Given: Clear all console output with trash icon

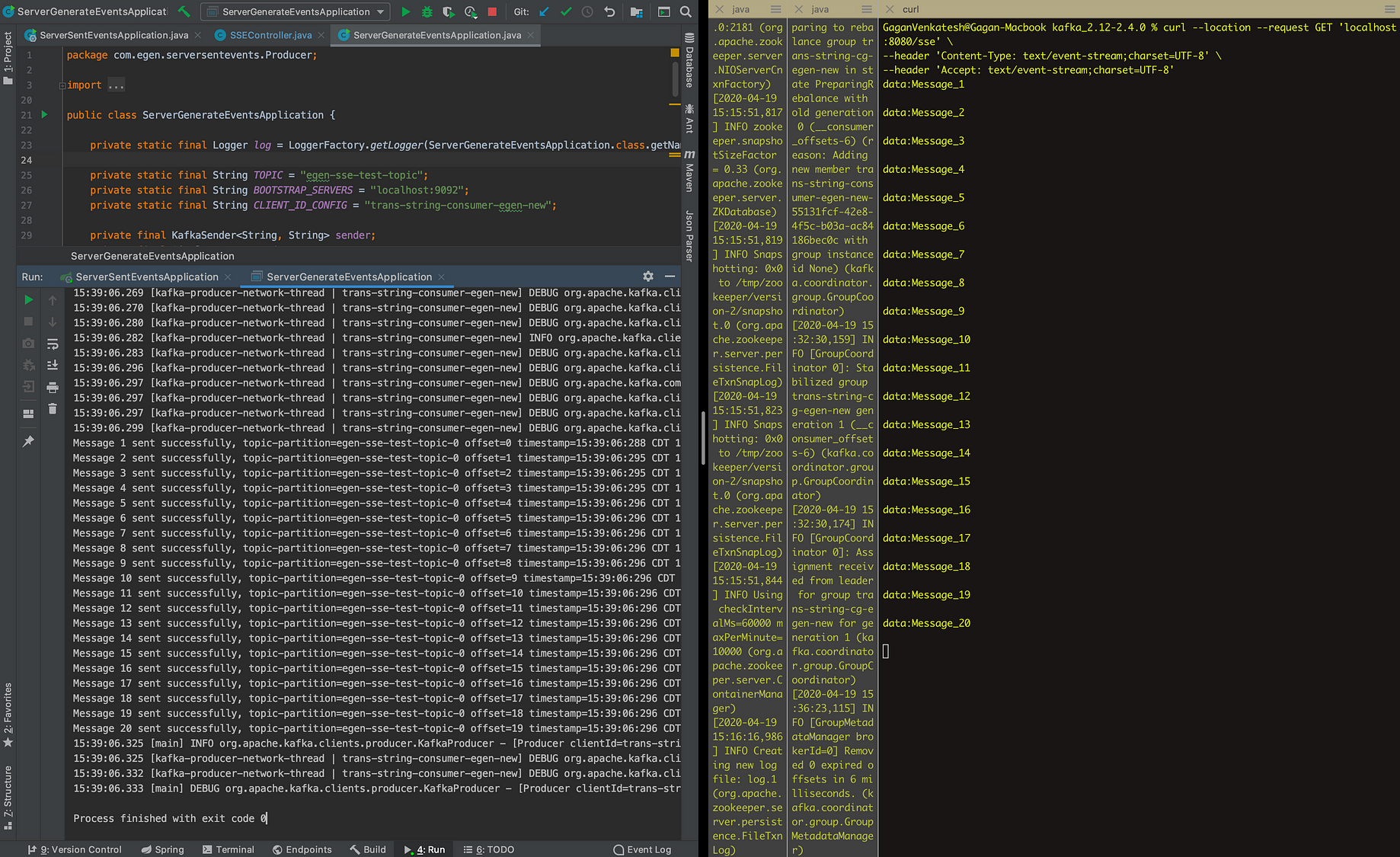Looking at the screenshot, I should pyautogui.click(x=53, y=408).
